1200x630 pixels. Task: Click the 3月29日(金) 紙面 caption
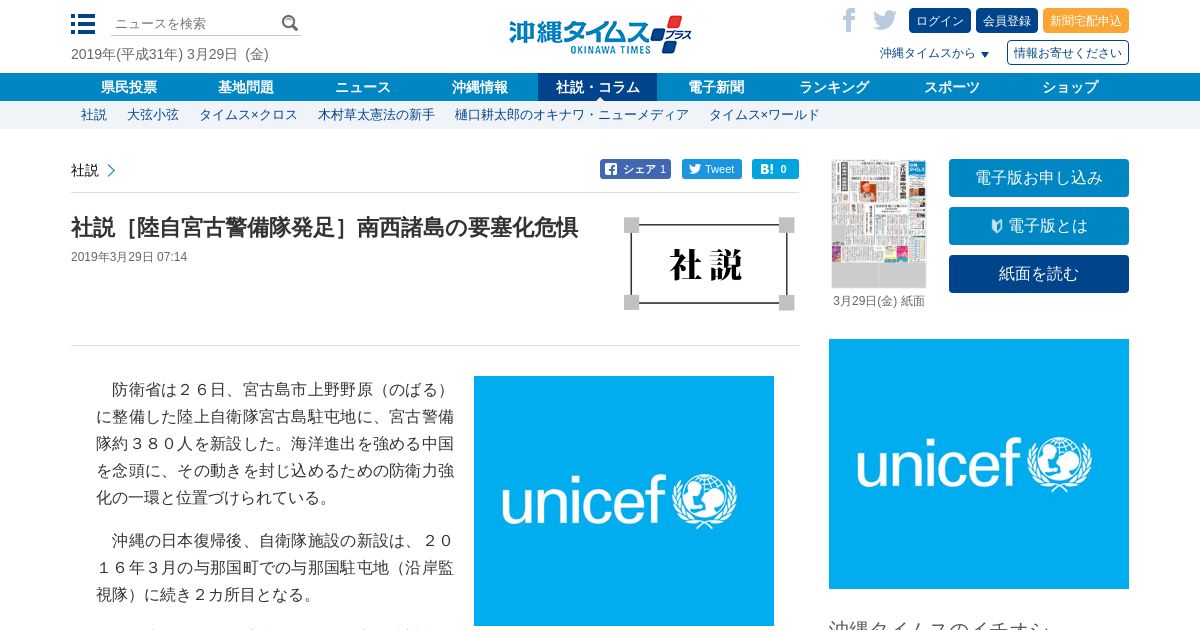click(x=879, y=301)
